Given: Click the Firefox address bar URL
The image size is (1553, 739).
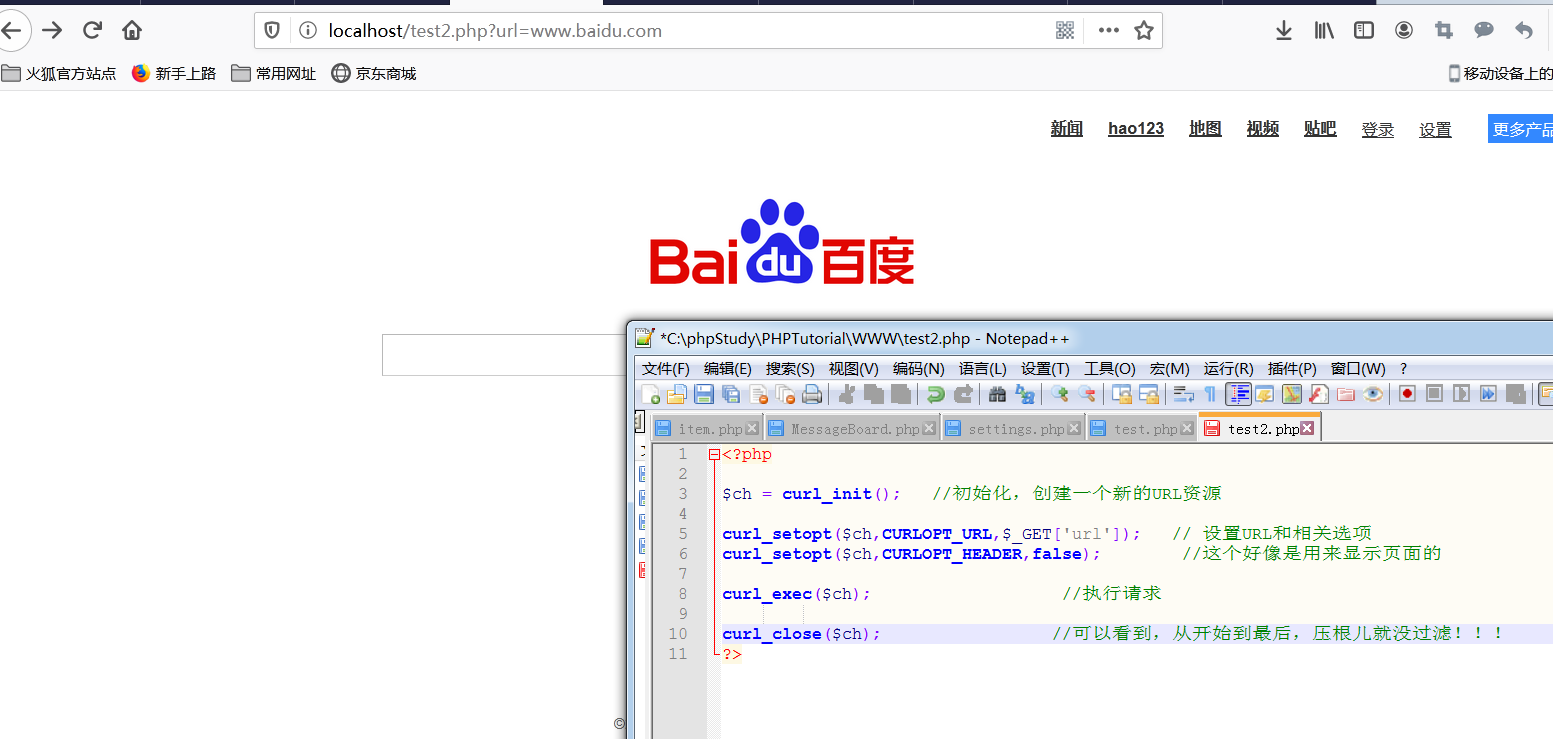Looking at the screenshot, I should [x=495, y=31].
